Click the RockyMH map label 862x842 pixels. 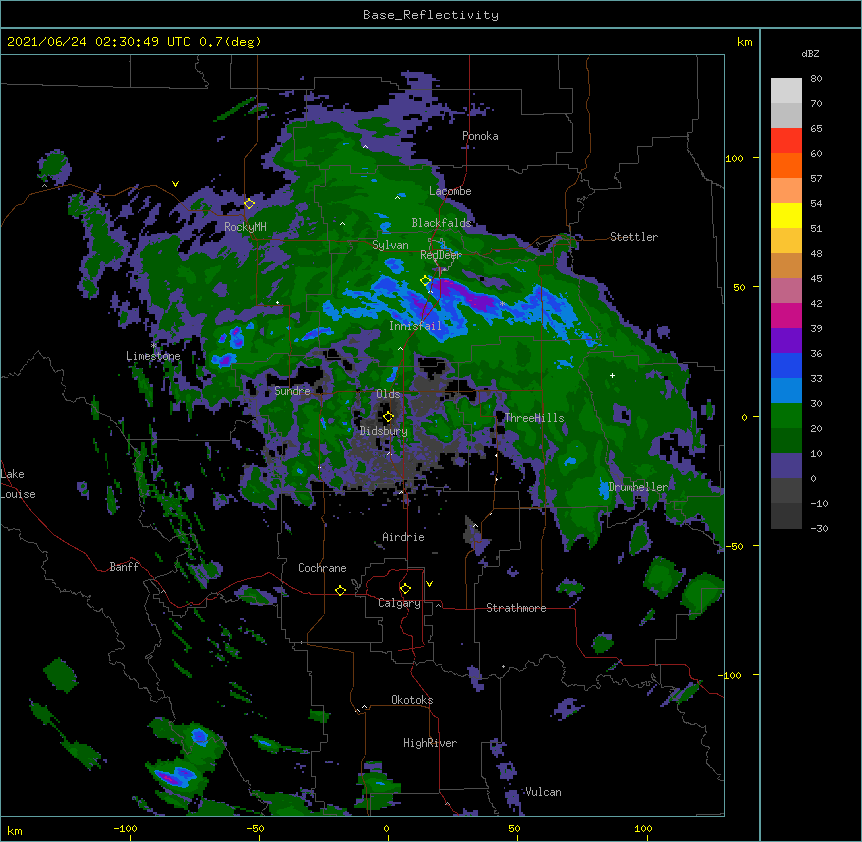click(x=245, y=227)
